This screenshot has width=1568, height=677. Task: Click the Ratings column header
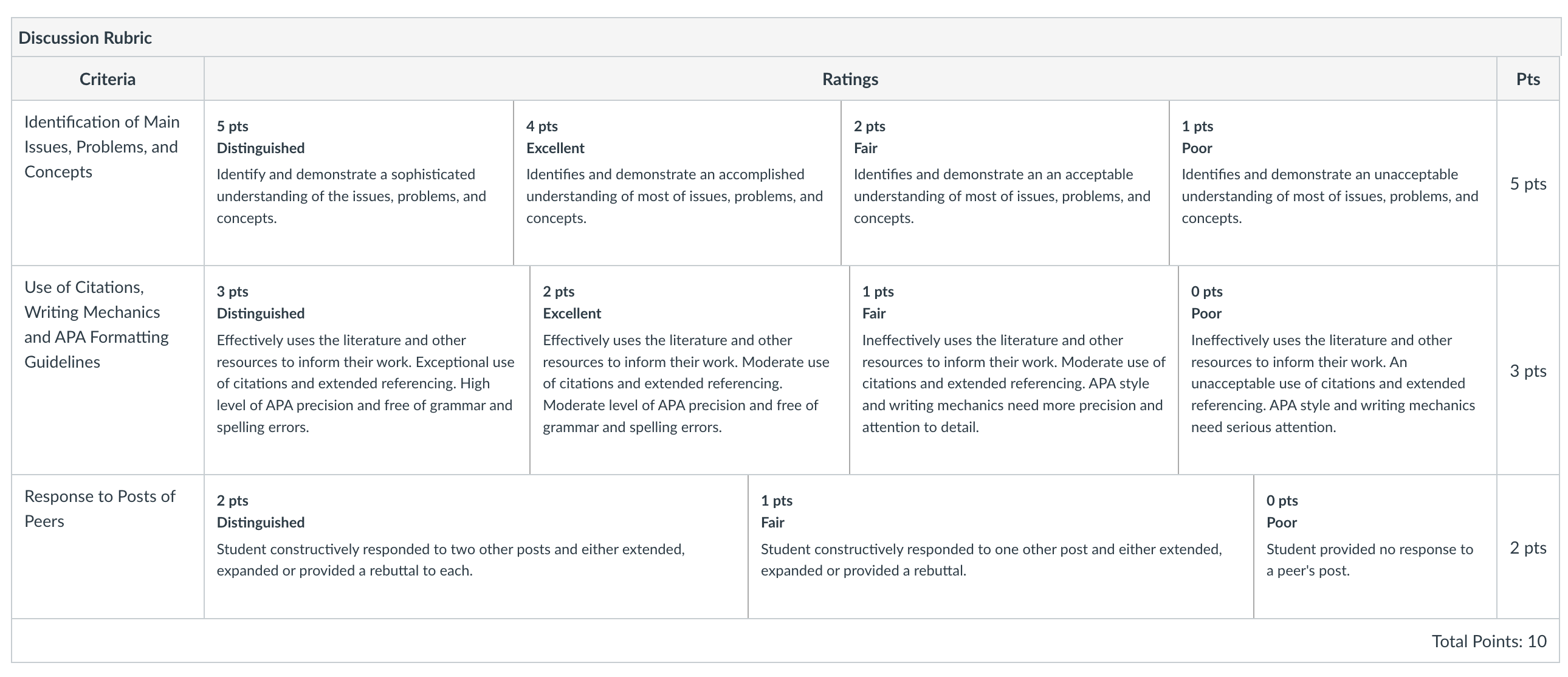point(850,79)
